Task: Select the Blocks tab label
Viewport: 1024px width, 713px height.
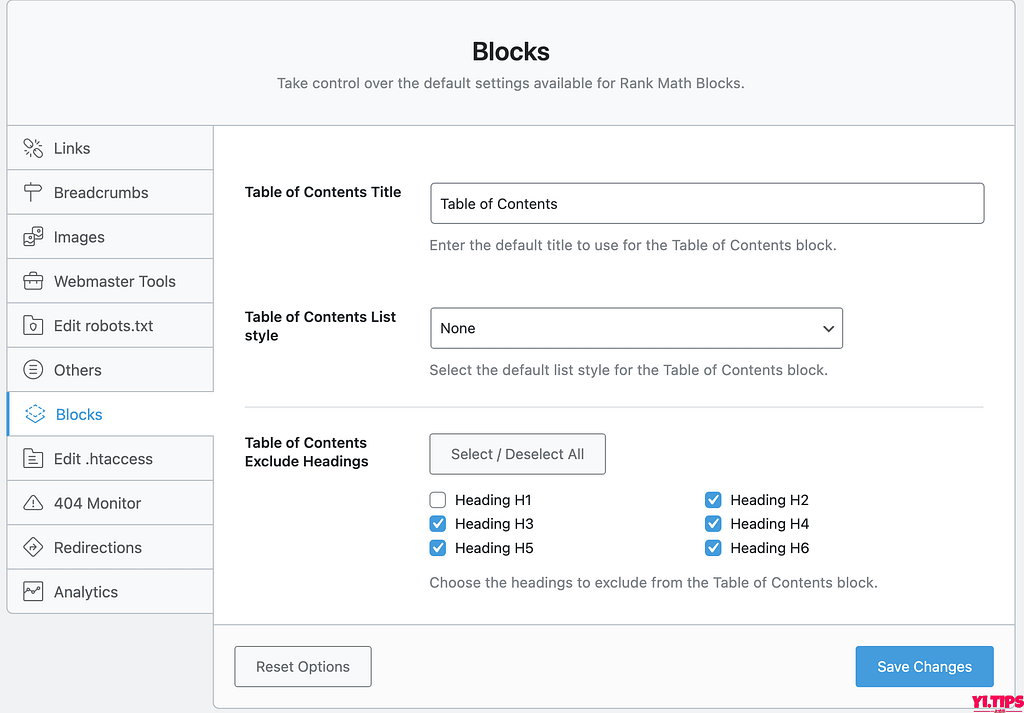Action: 79,415
